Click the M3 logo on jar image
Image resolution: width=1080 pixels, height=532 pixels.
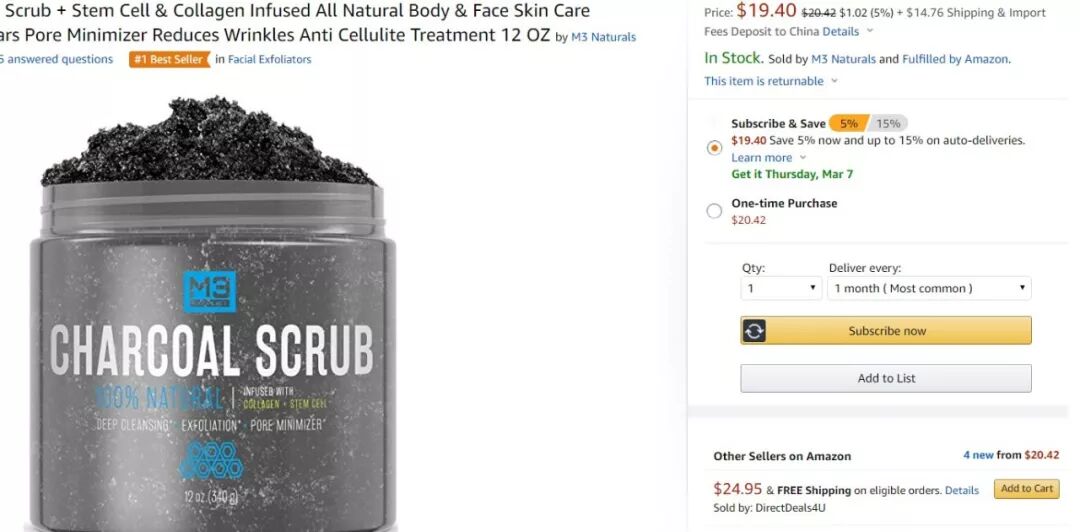[x=209, y=291]
